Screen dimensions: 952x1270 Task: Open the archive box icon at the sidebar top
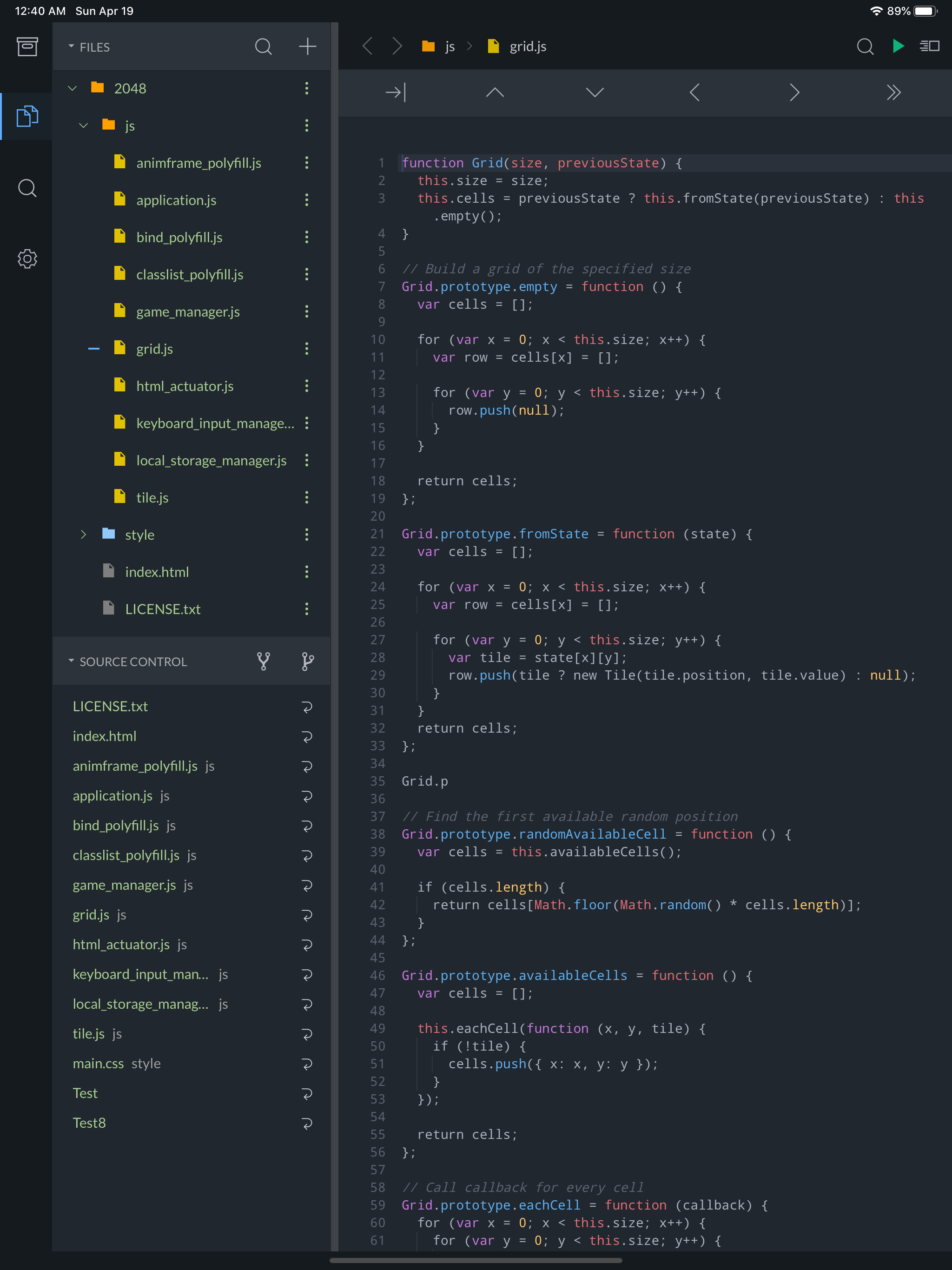tap(27, 46)
